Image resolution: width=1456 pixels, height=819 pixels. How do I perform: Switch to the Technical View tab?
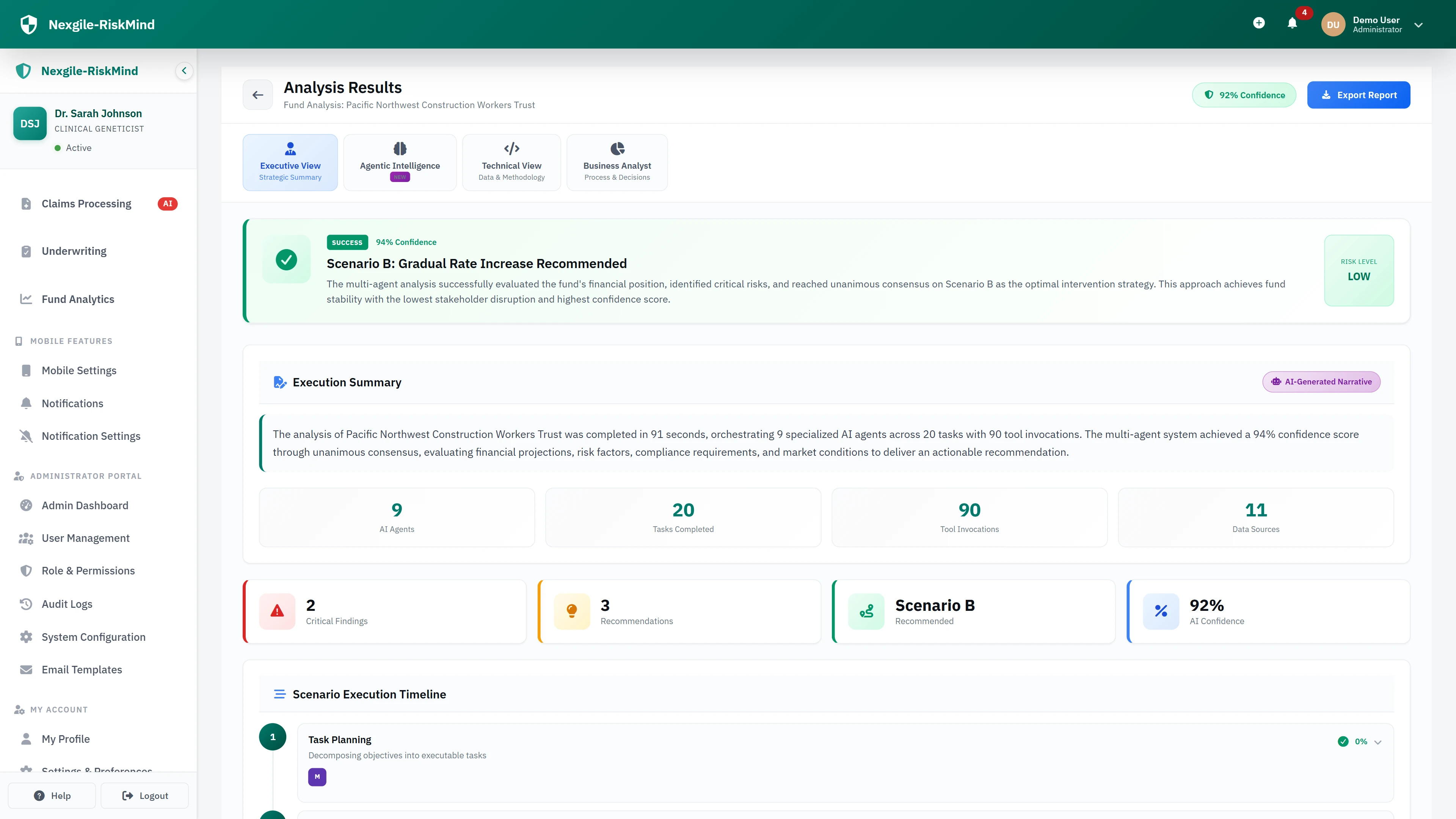click(511, 162)
